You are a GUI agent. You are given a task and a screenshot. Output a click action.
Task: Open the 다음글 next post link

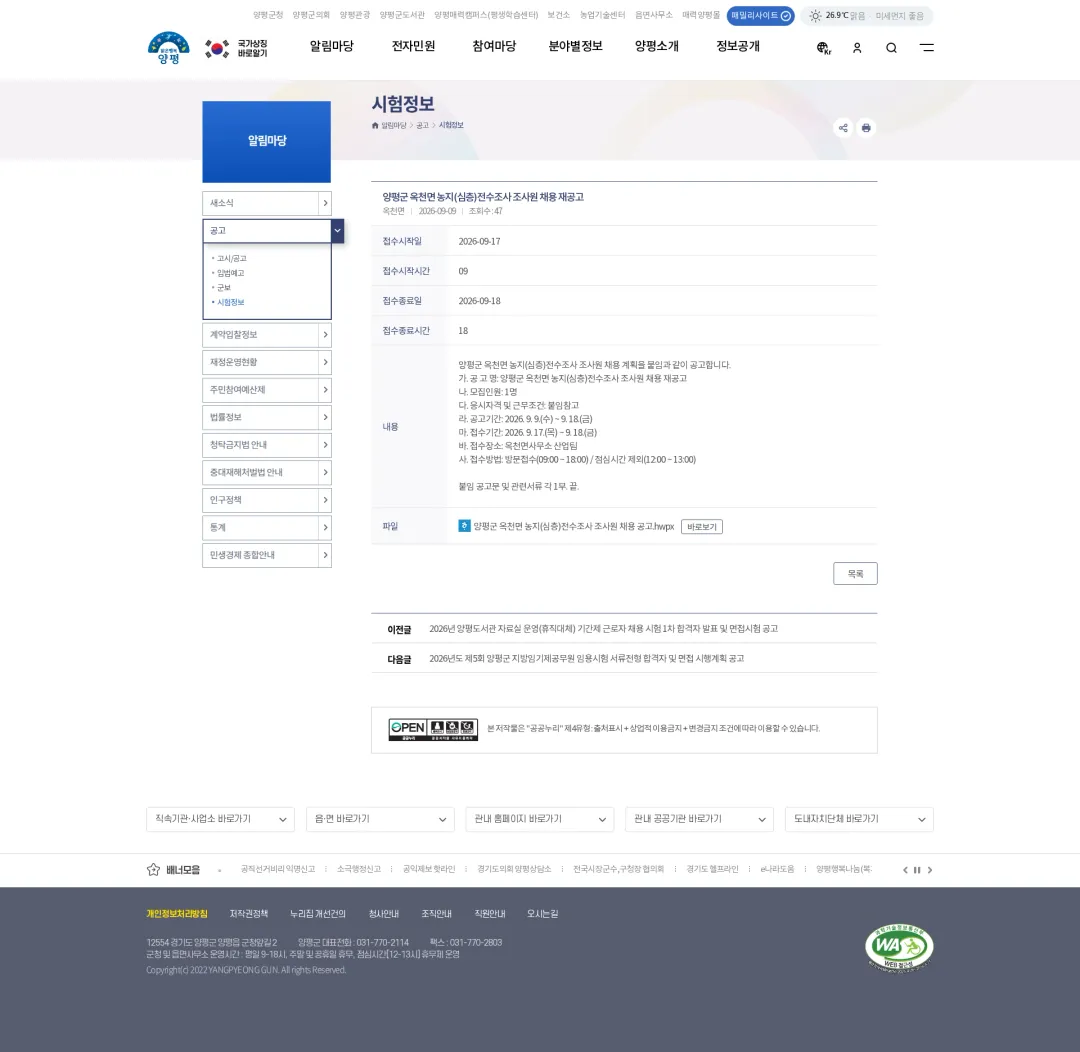586,659
